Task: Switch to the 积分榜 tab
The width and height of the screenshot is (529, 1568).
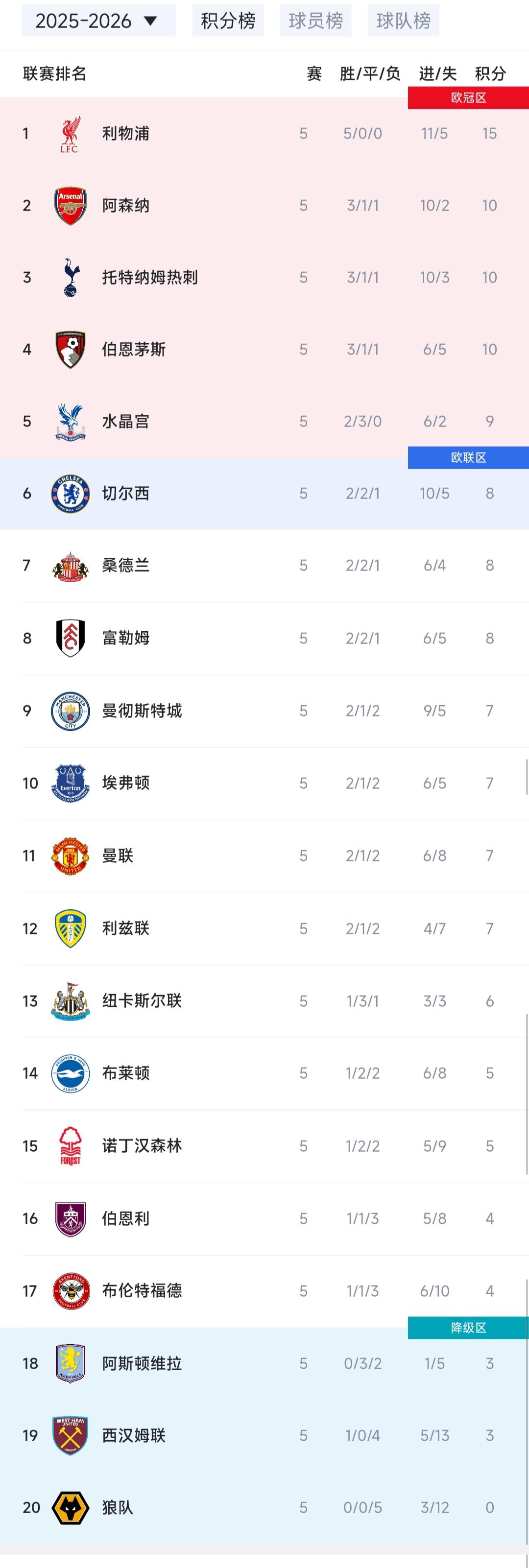Action: click(228, 21)
